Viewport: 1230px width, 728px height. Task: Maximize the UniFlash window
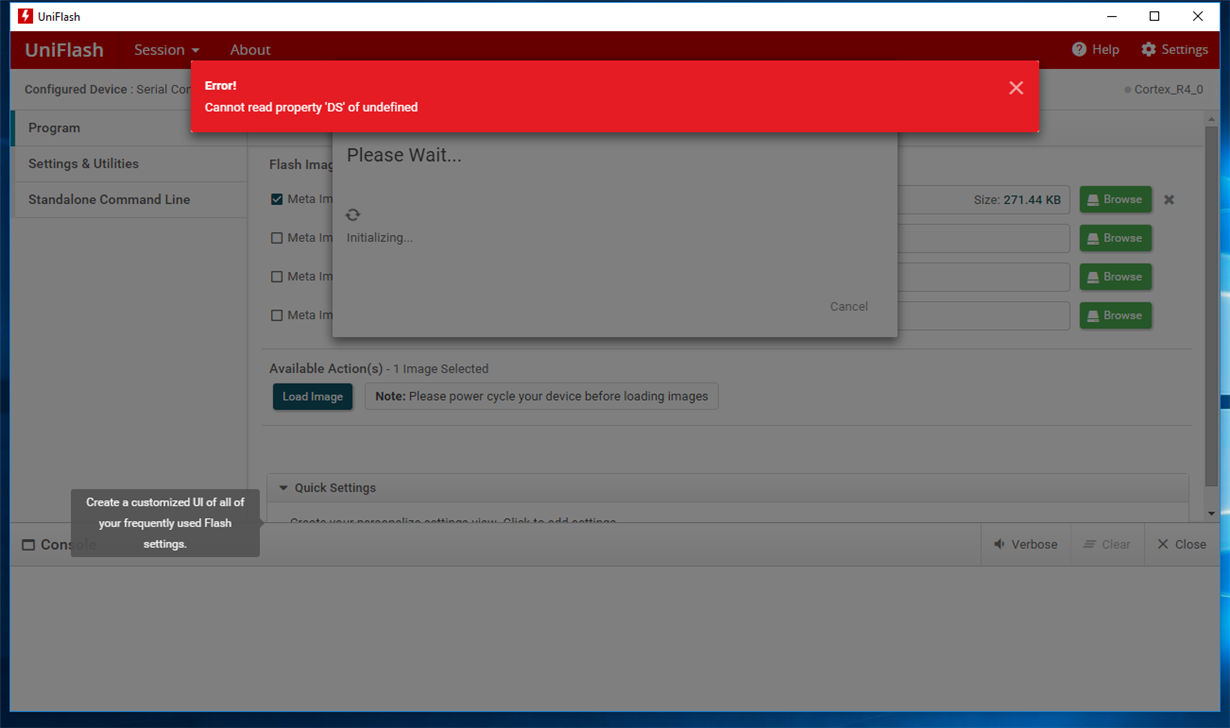point(1154,16)
